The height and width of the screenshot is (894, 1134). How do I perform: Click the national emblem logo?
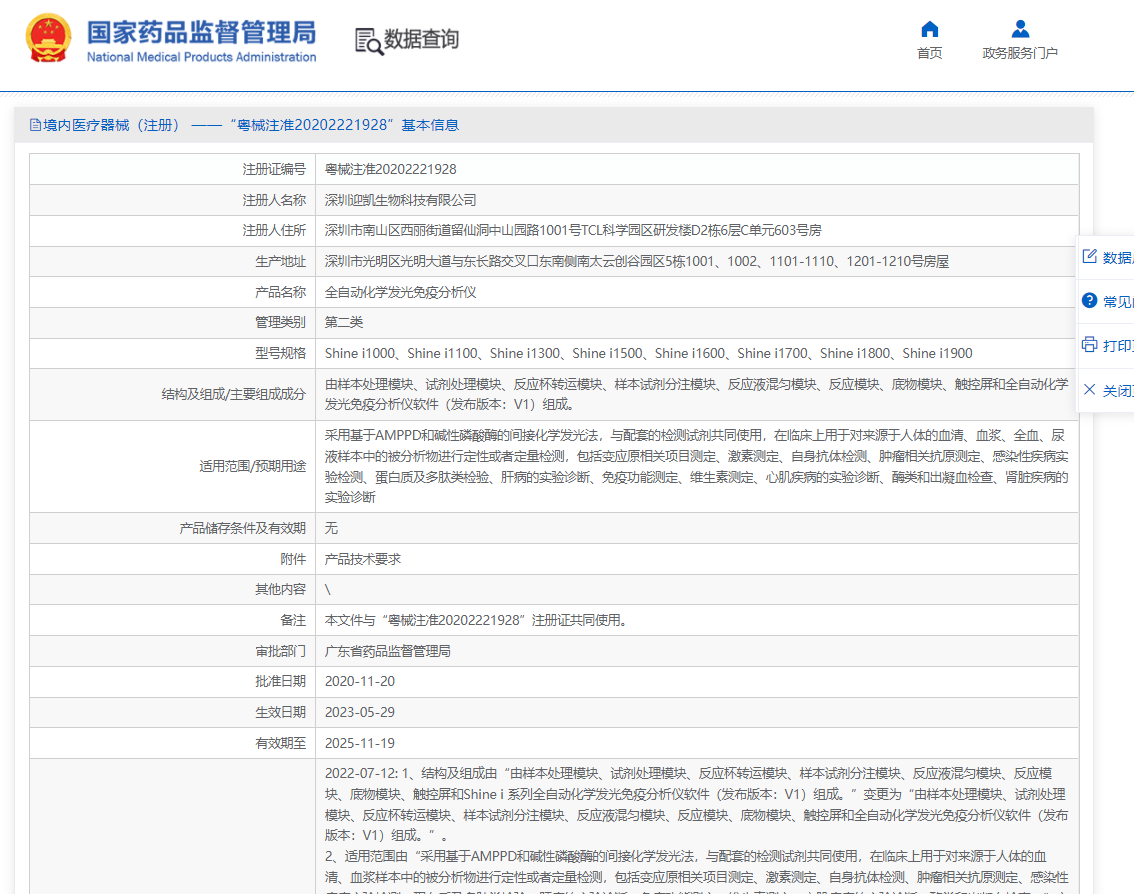tap(48, 38)
